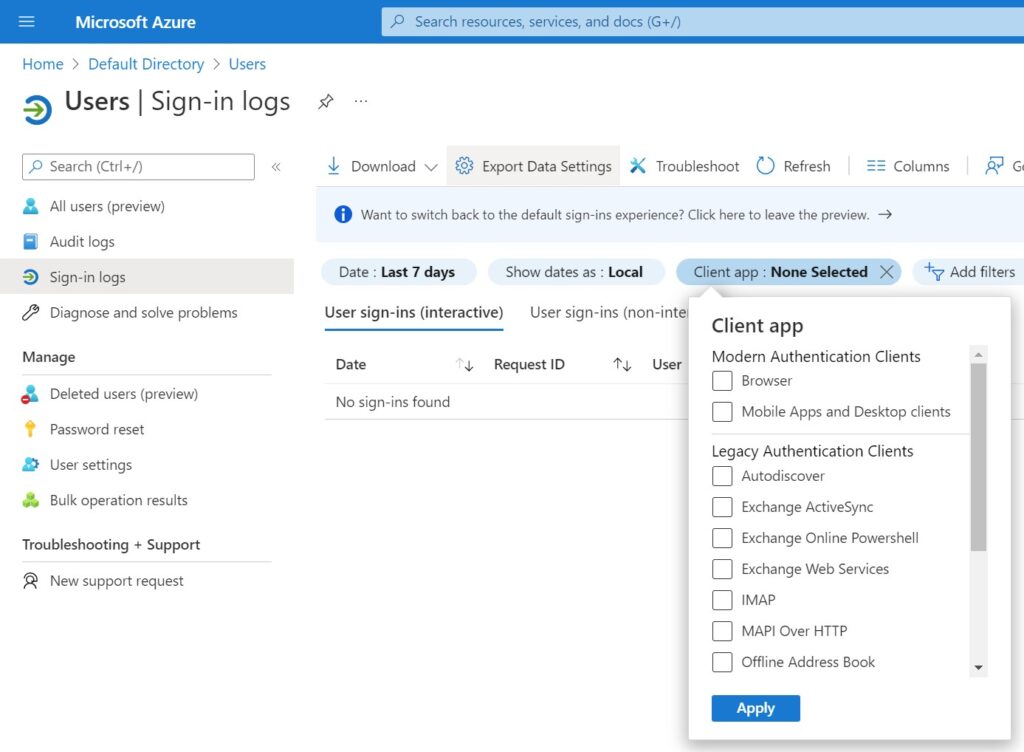
Task: Go to Default Directory breadcrumb
Action: (146, 64)
